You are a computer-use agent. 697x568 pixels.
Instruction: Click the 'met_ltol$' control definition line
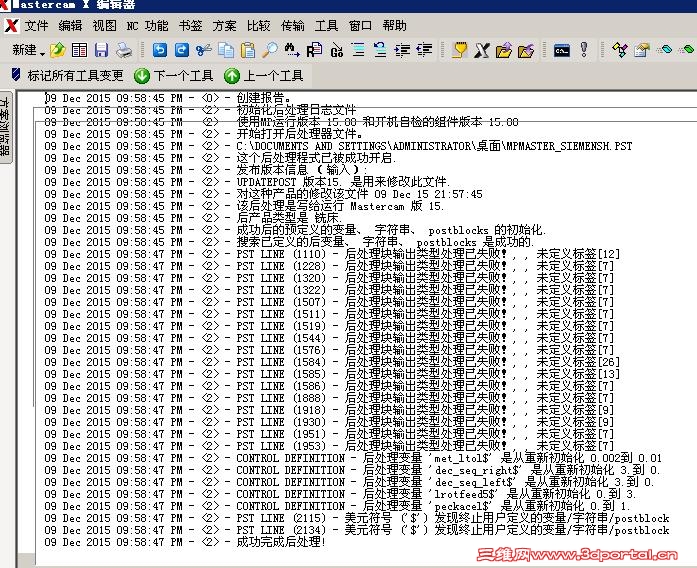pos(353,458)
